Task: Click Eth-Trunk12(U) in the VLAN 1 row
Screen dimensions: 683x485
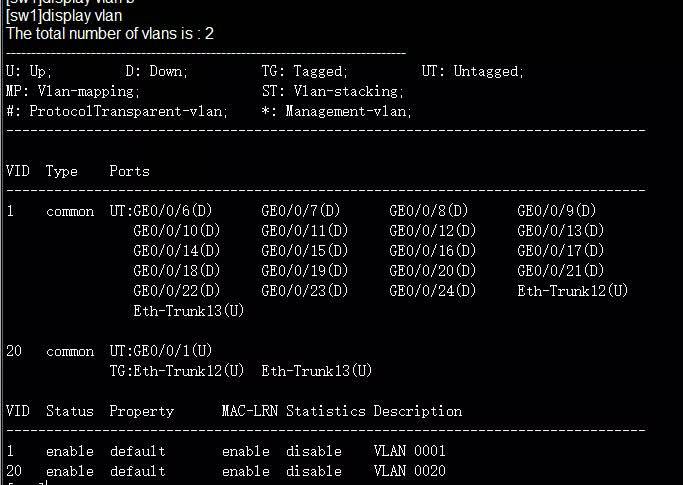Action: point(572,291)
